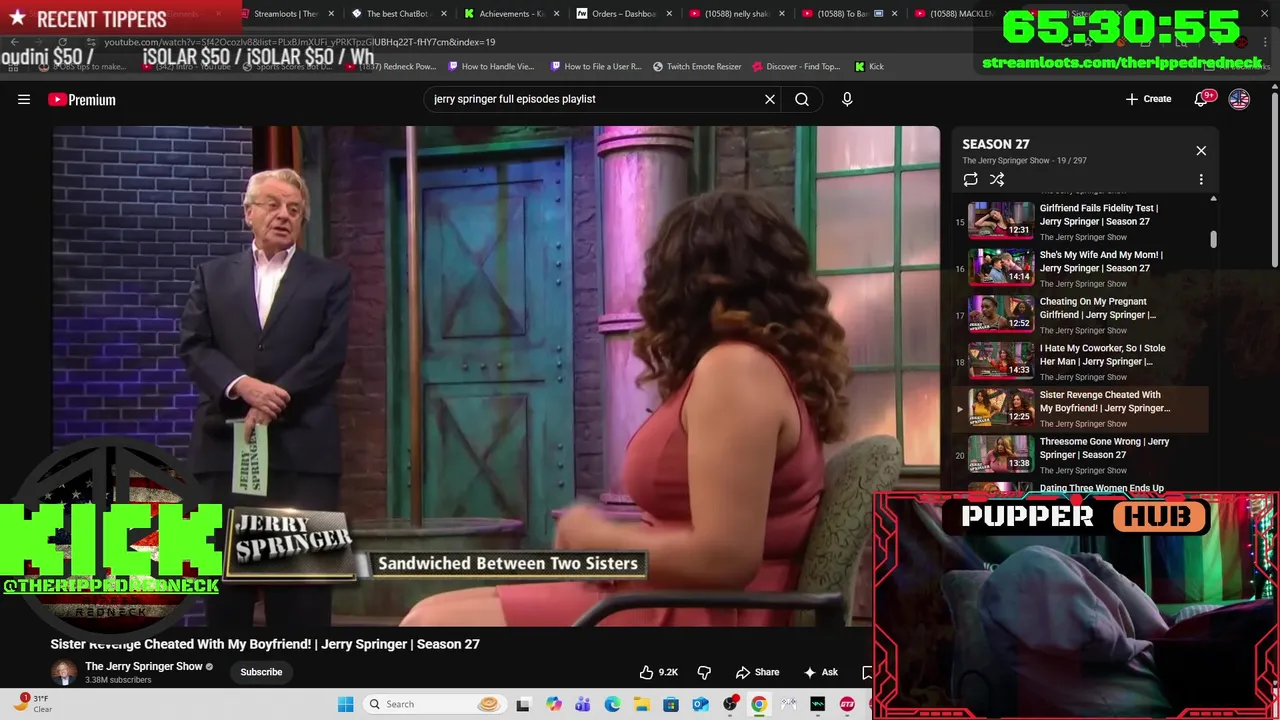Click the playlist panel scrollbar thumb
1280x720 pixels.
coord(1213,239)
